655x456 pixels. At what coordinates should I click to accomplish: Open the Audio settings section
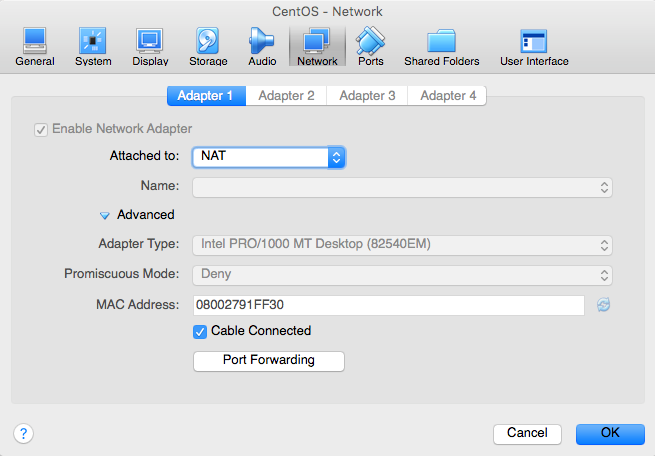262,47
